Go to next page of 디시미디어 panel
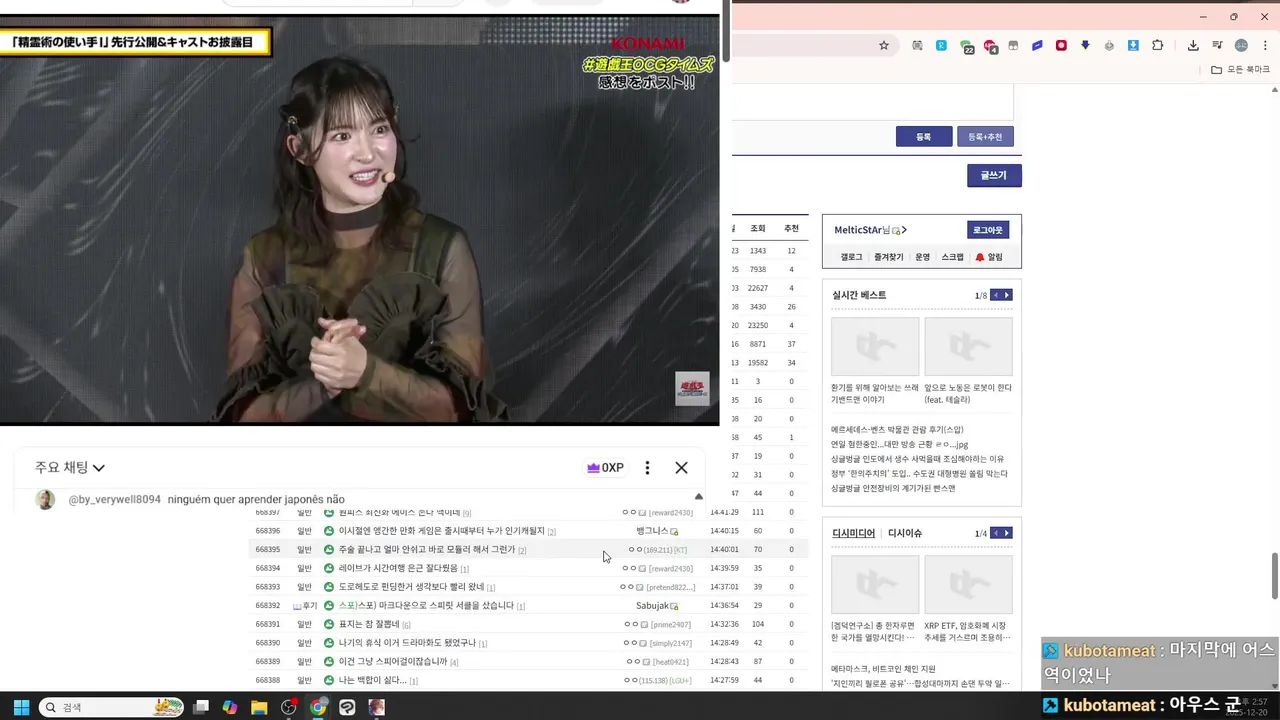The image size is (1280, 720). (1007, 533)
